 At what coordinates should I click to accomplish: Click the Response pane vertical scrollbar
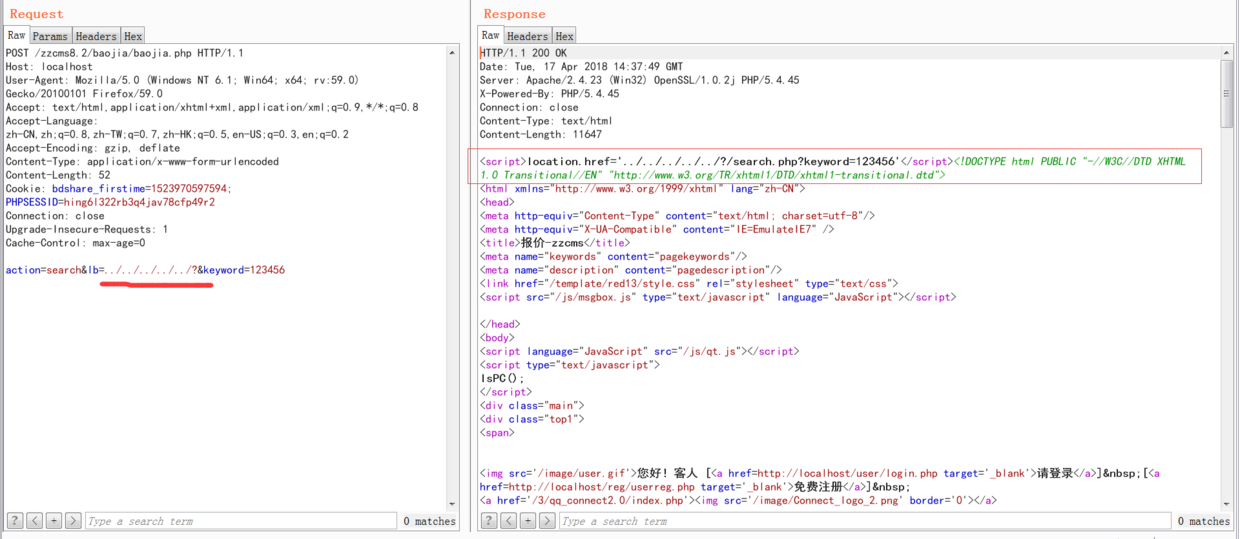(x=1227, y=280)
